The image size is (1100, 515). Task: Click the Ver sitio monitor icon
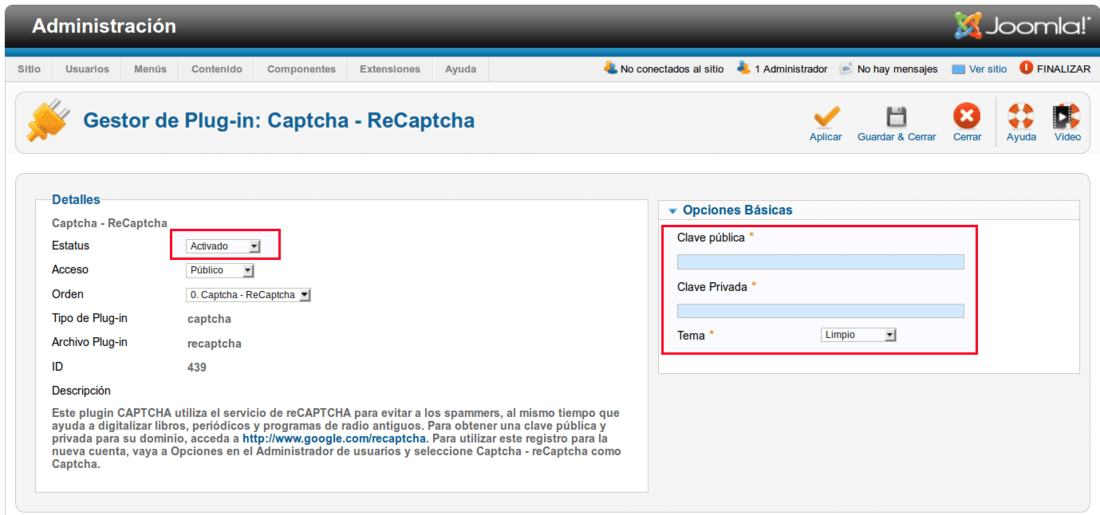[x=959, y=69]
